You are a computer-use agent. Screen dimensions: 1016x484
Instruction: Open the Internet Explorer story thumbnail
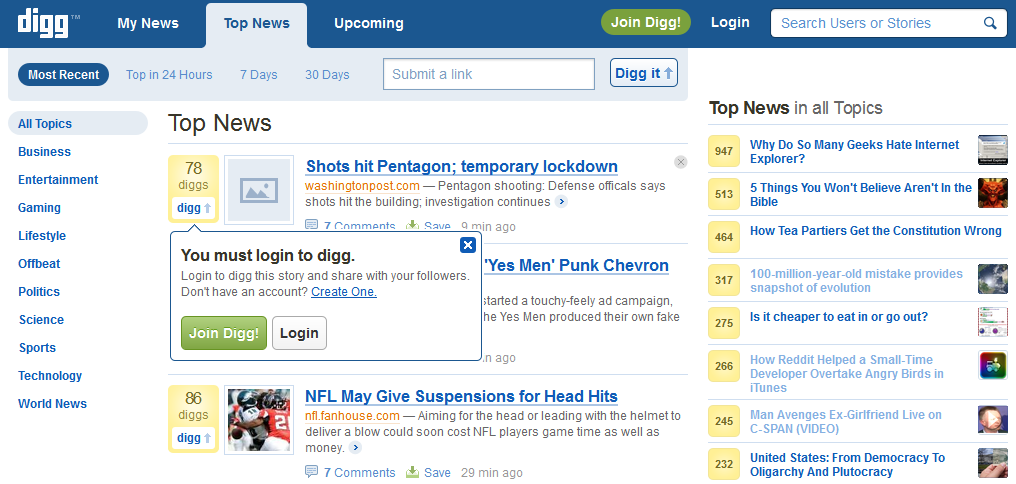point(992,151)
